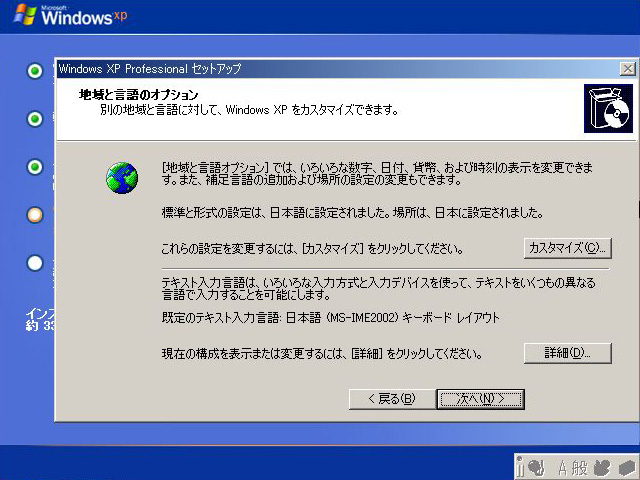
Task: Click the heading '地域と言語のオプション'
Action: tap(138, 95)
